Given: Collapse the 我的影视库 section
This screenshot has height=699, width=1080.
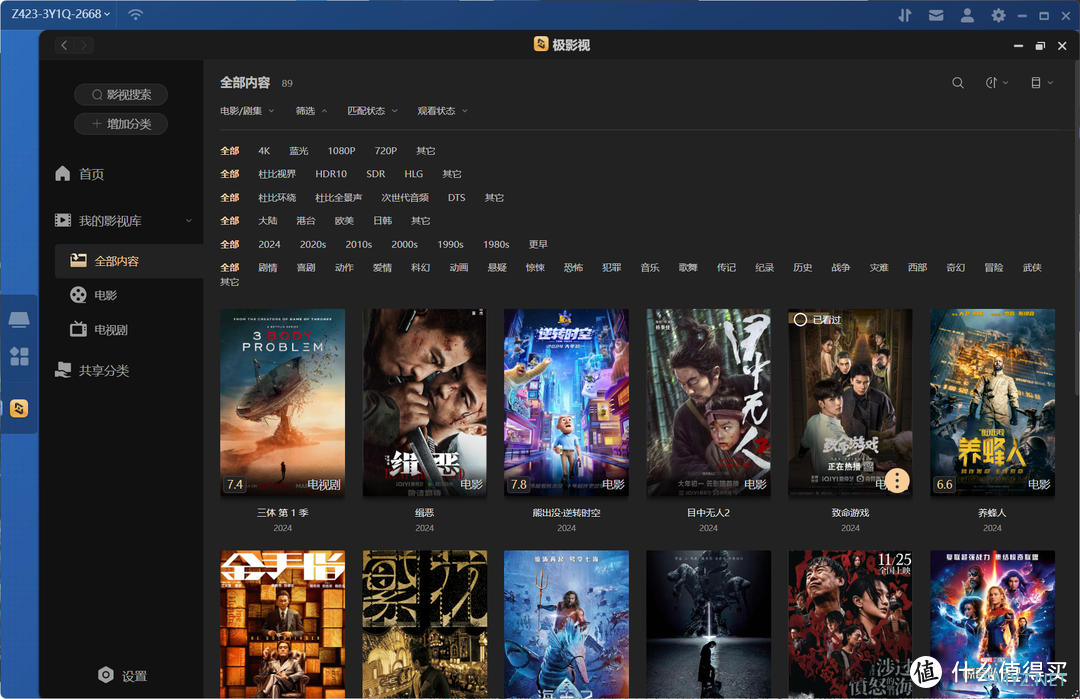Looking at the screenshot, I should click(189, 221).
